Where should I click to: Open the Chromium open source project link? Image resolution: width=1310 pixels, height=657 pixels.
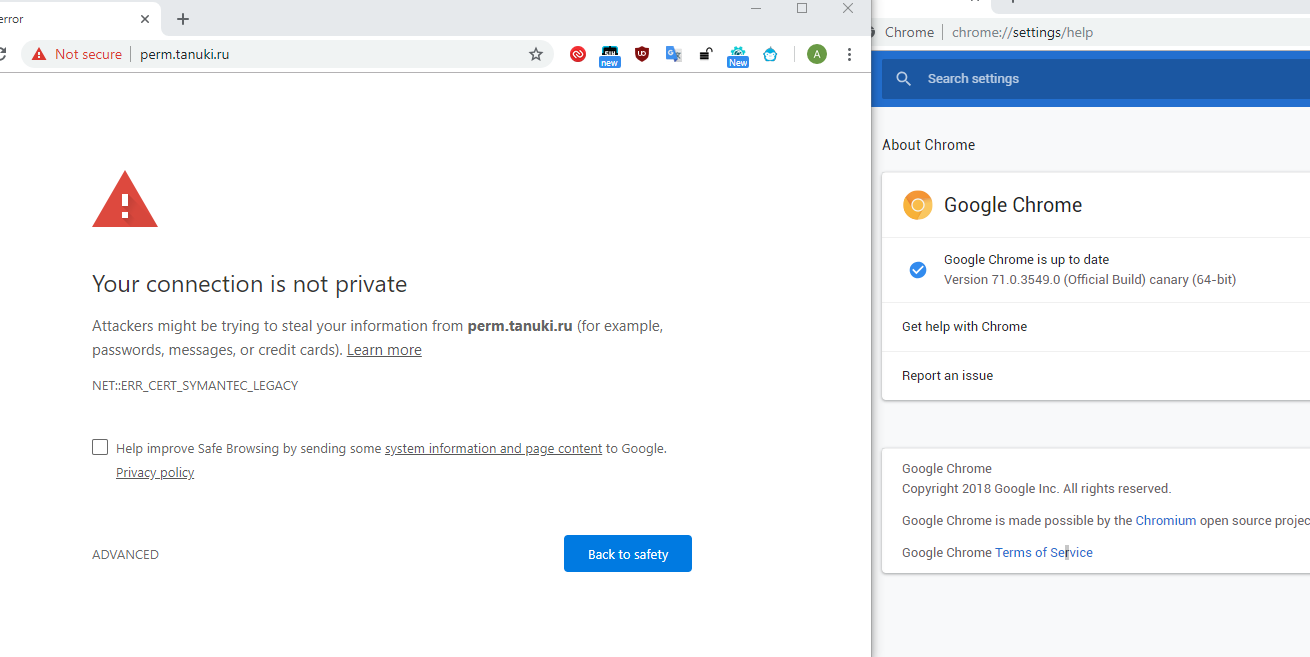pyautogui.click(x=1166, y=520)
